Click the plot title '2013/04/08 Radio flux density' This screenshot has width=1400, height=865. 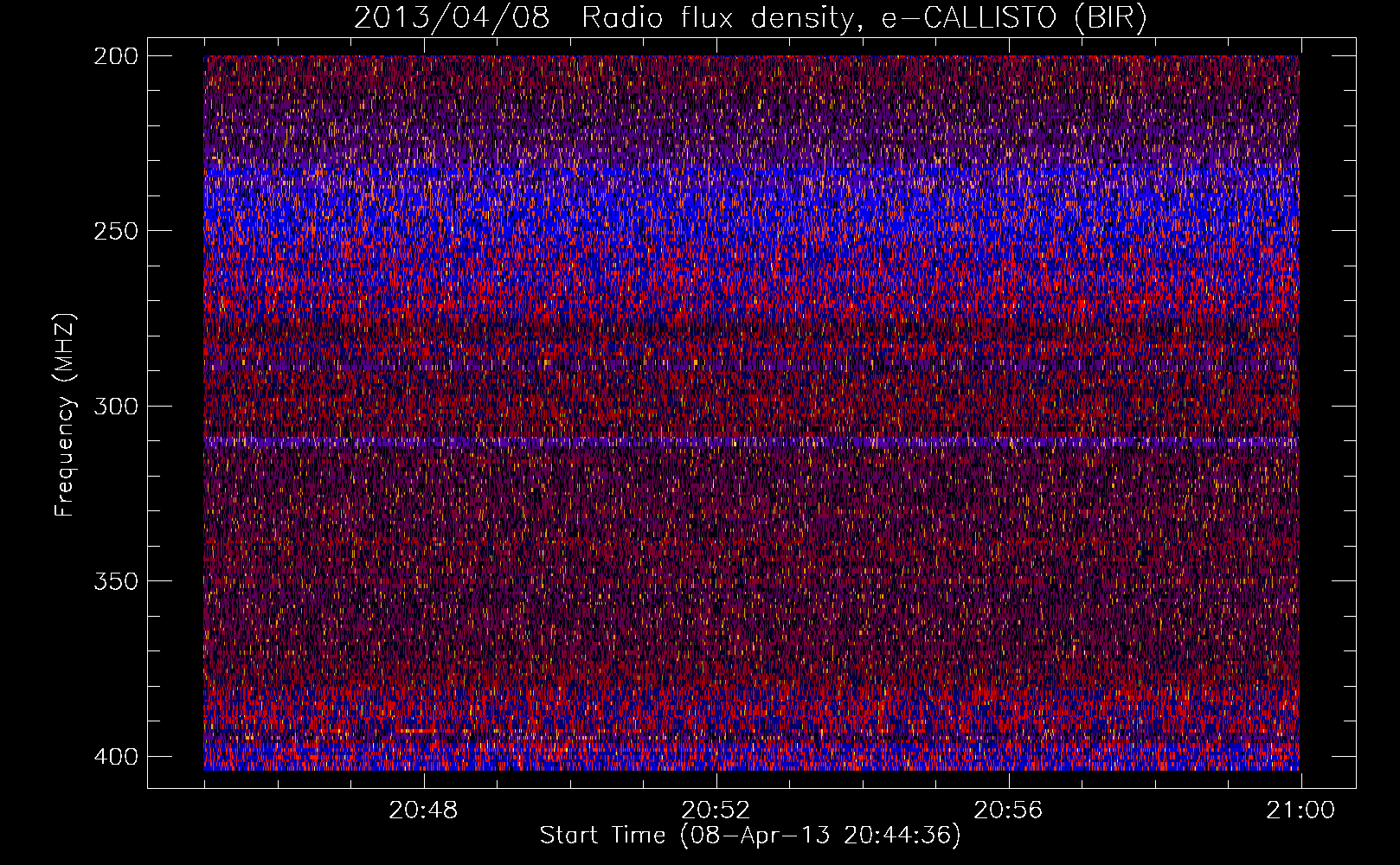click(750, 18)
